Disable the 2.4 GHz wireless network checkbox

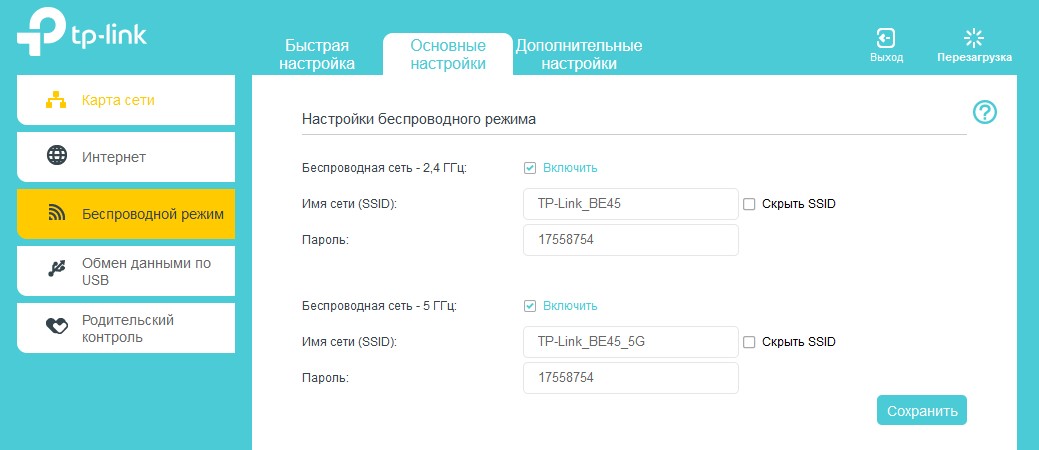coord(530,168)
